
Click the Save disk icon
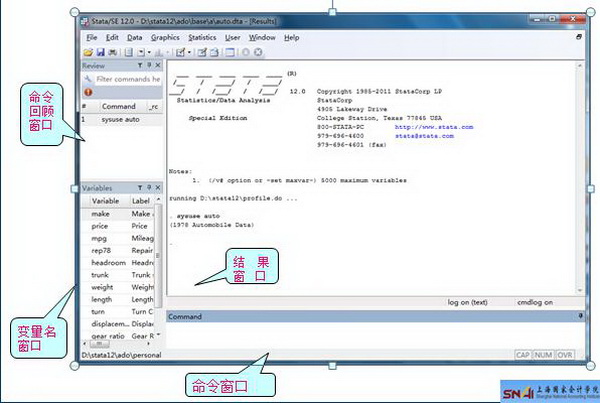(x=100, y=51)
